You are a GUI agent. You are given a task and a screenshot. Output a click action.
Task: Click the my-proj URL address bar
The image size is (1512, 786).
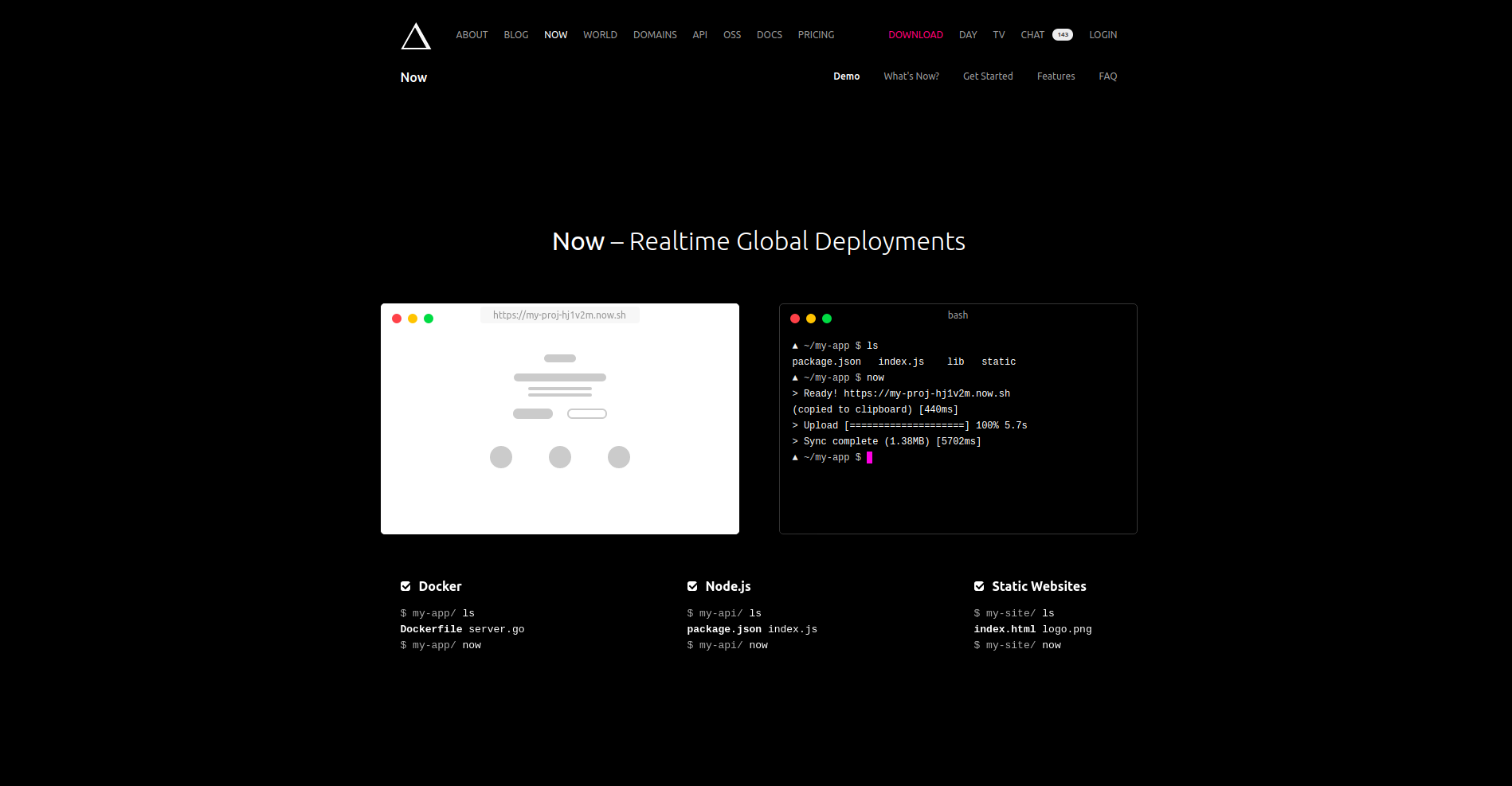click(559, 315)
